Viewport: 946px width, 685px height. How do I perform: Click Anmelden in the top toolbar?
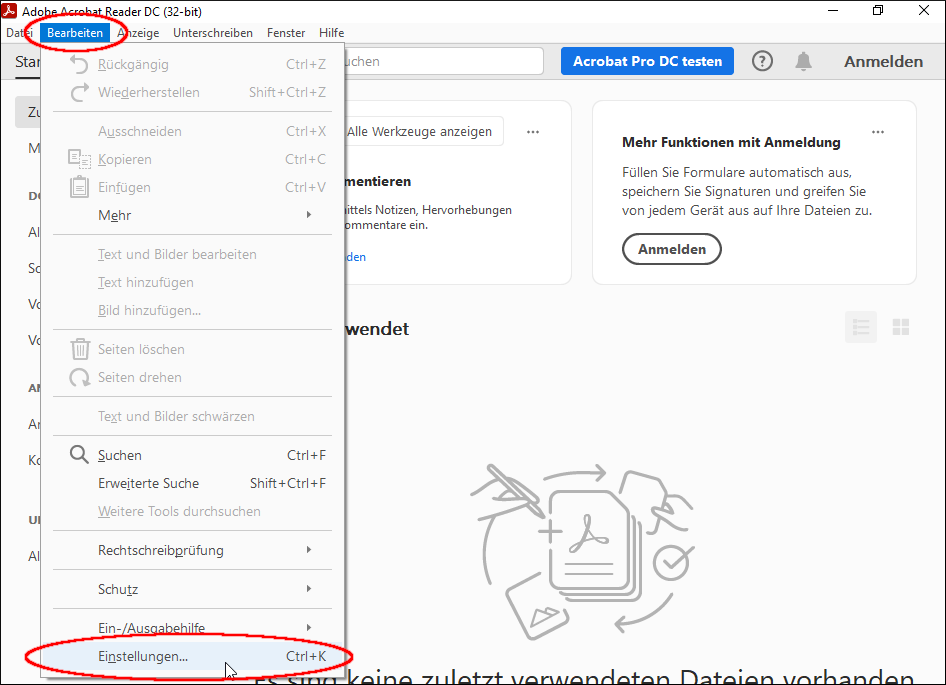(x=883, y=61)
